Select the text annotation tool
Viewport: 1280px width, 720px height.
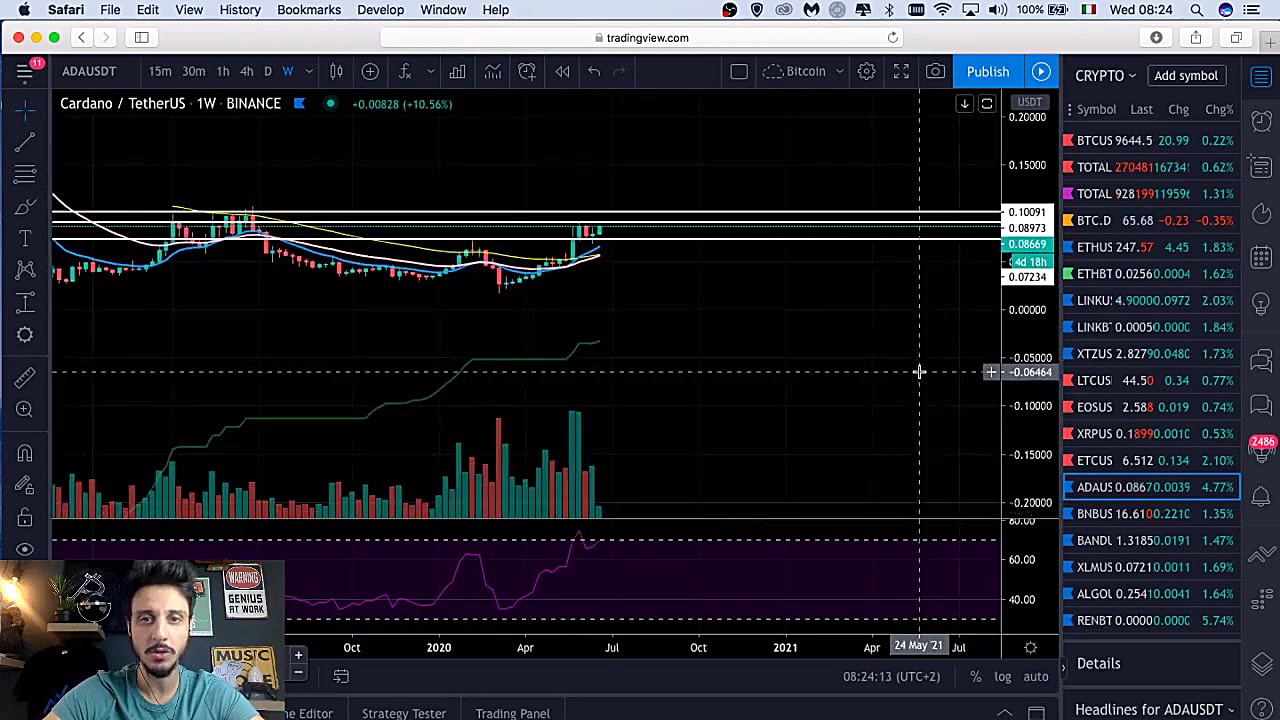tap(25, 238)
